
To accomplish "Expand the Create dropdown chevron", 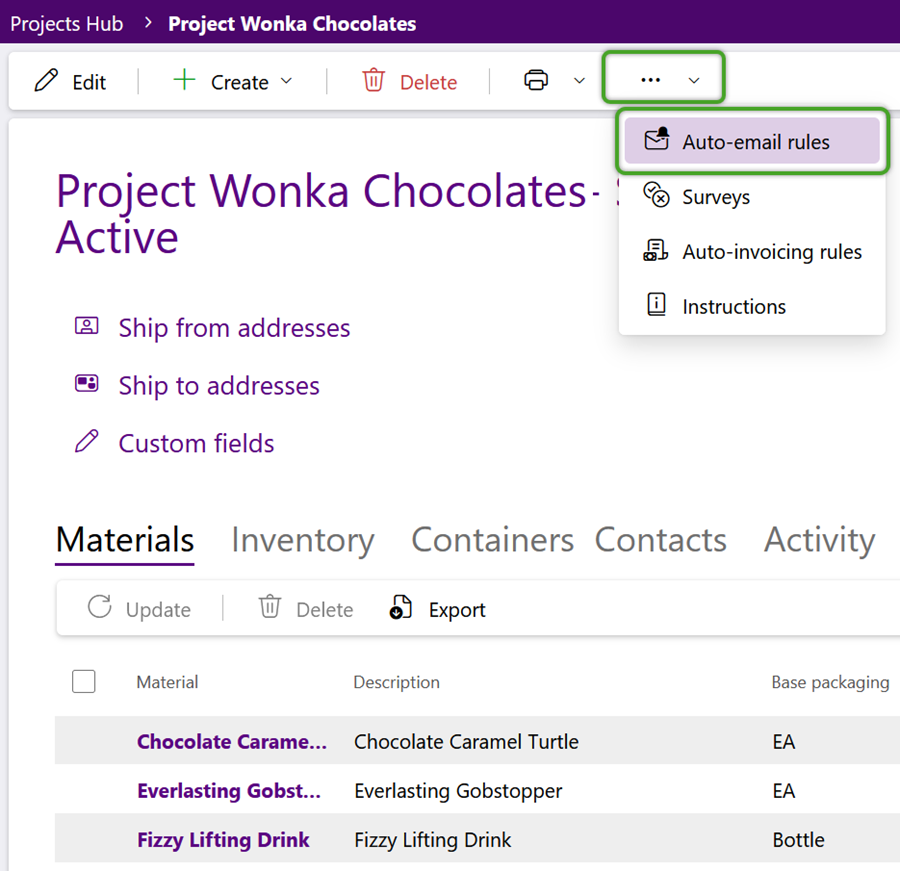I will point(286,80).
